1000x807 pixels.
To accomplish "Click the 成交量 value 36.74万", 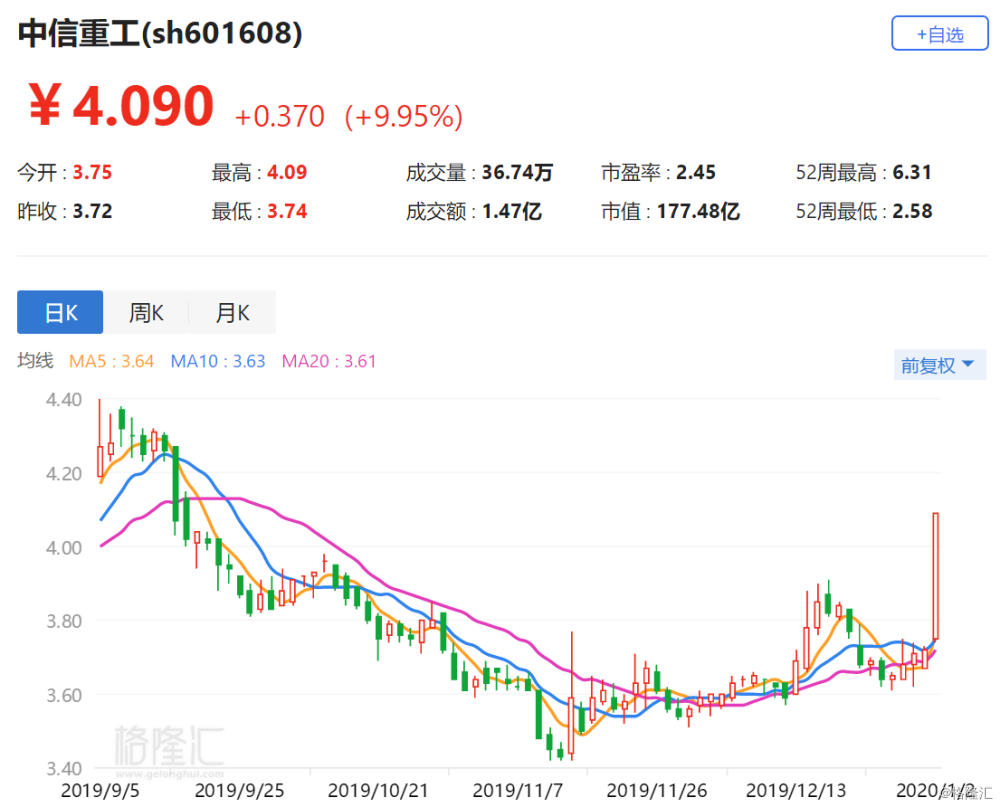I will pos(517,172).
